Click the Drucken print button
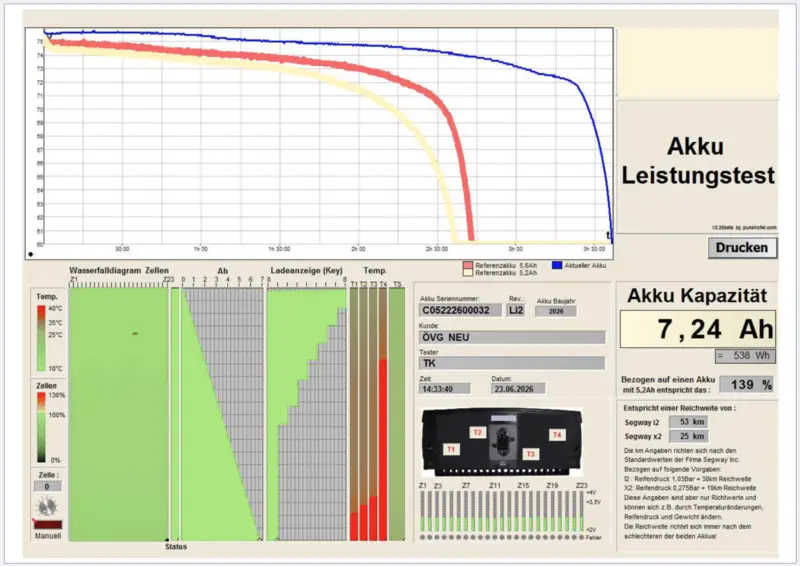This screenshot has width=800, height=566. tap(742, 248)
